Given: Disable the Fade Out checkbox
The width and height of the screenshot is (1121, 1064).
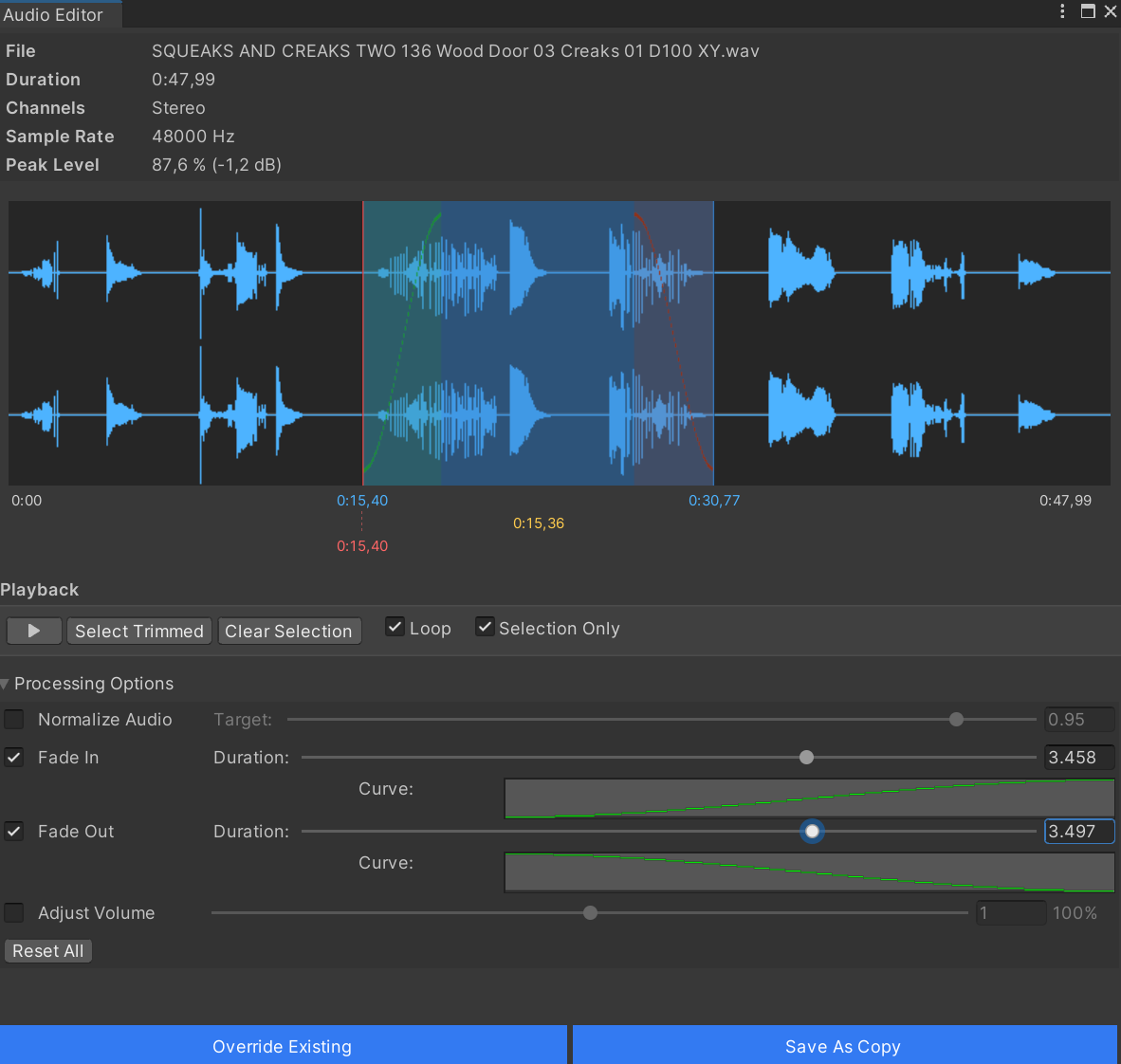Looking at the screenshot, I should pos(14,831).
